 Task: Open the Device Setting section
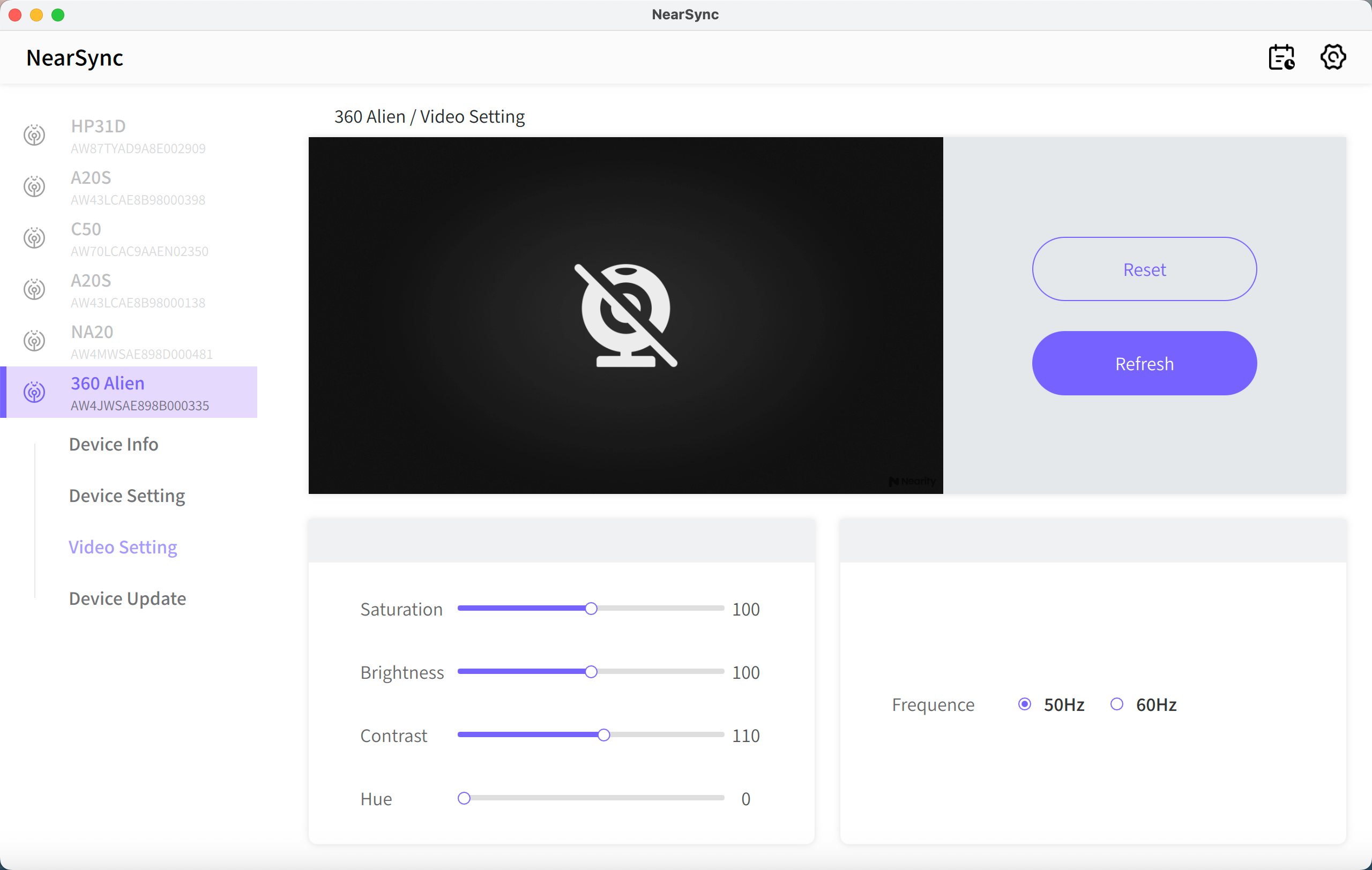click(127, 496)
